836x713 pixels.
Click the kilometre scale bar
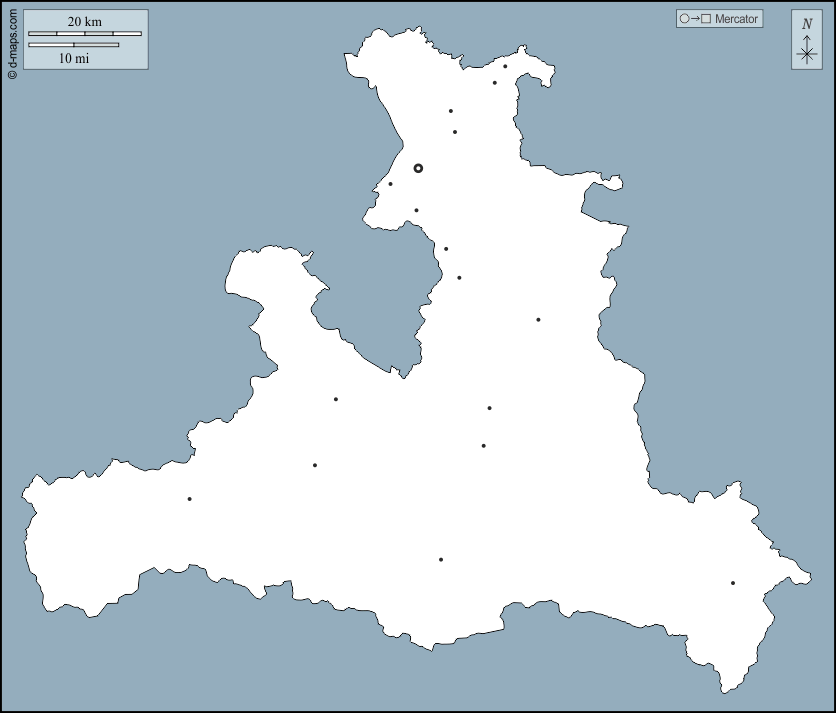point(85,34)
